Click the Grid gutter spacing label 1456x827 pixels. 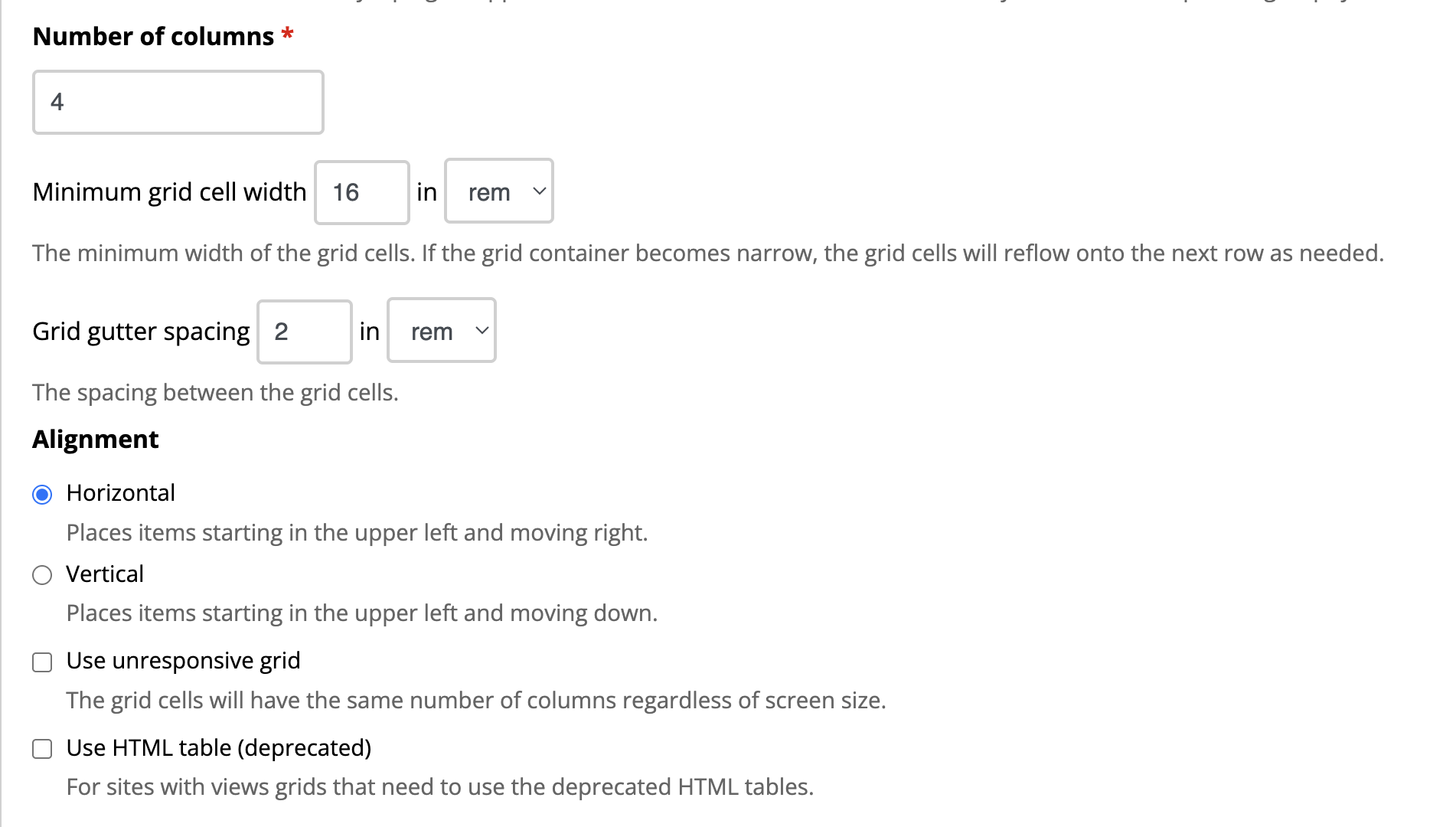point(141,331)
